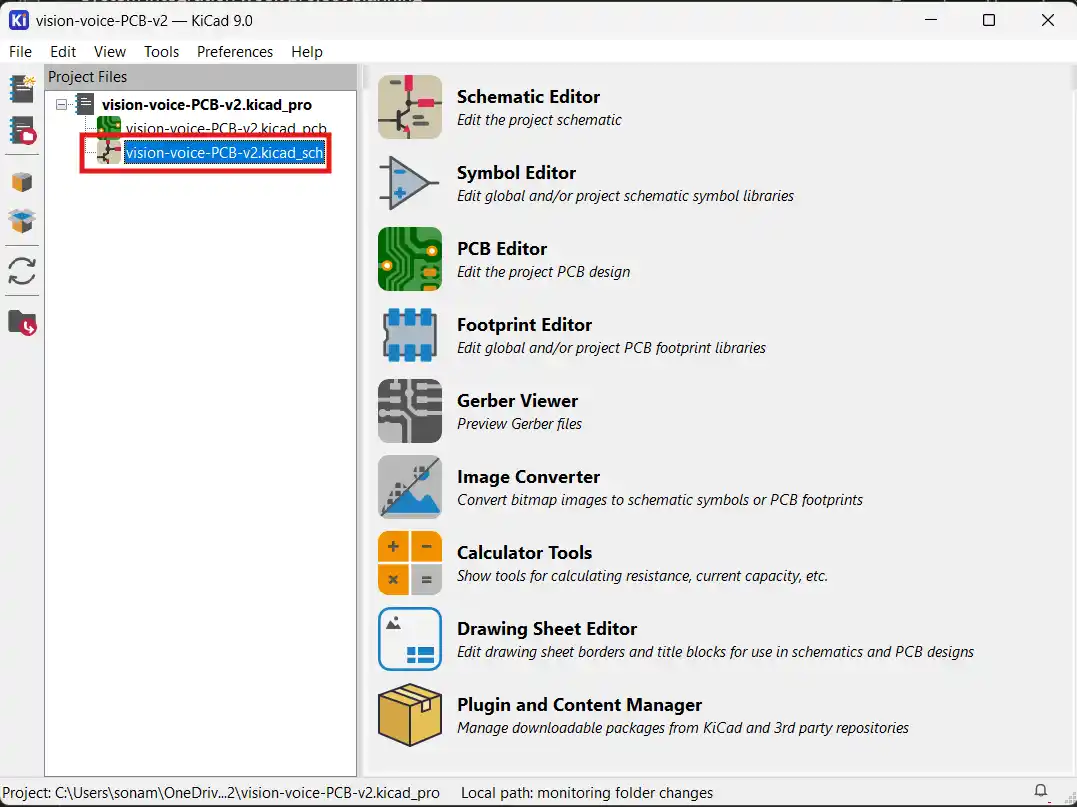Minimize the KiCad window
The image size is (1077, 807).
[931, 20]
